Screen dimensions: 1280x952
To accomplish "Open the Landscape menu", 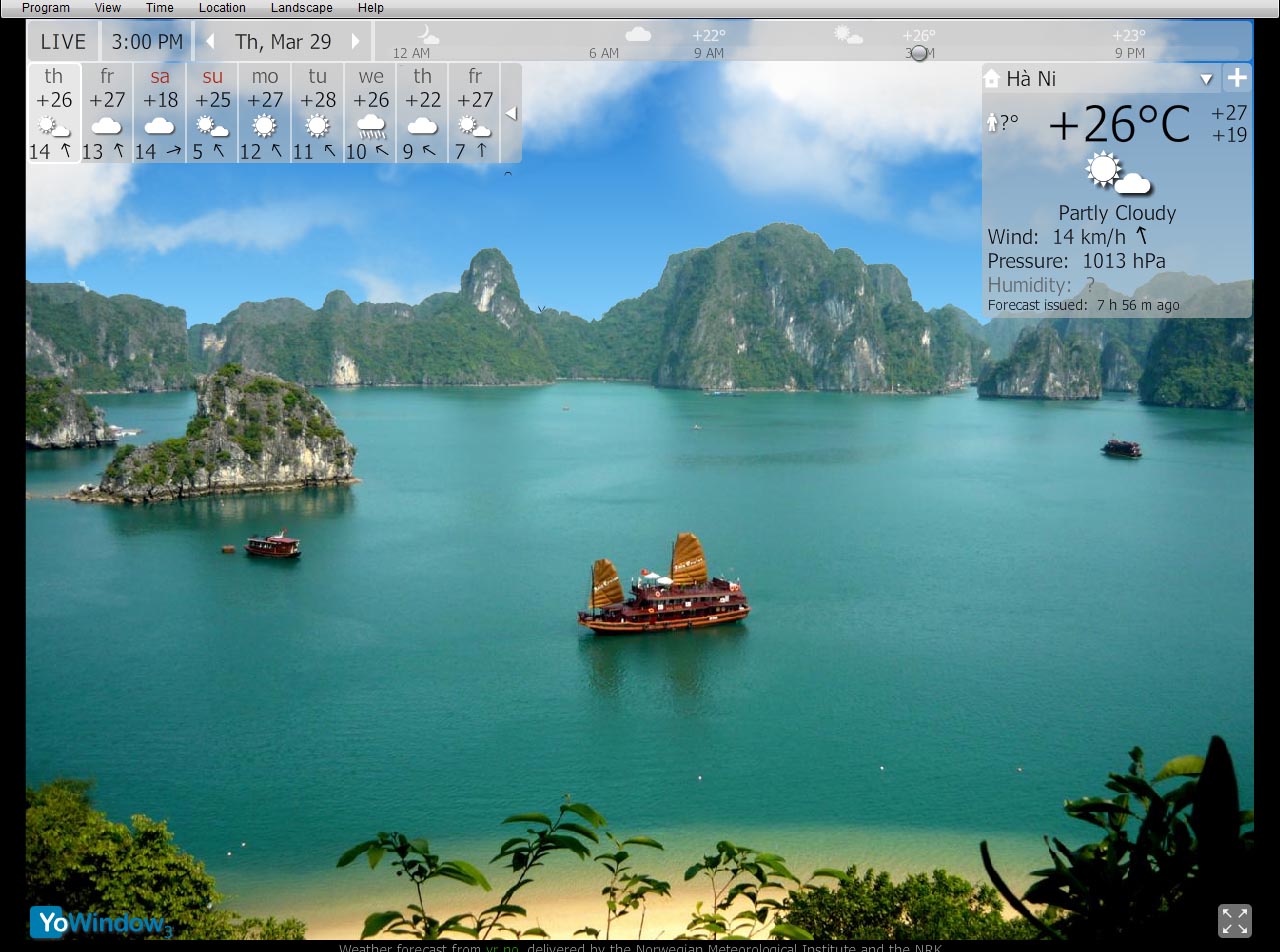I will [301, 8].
